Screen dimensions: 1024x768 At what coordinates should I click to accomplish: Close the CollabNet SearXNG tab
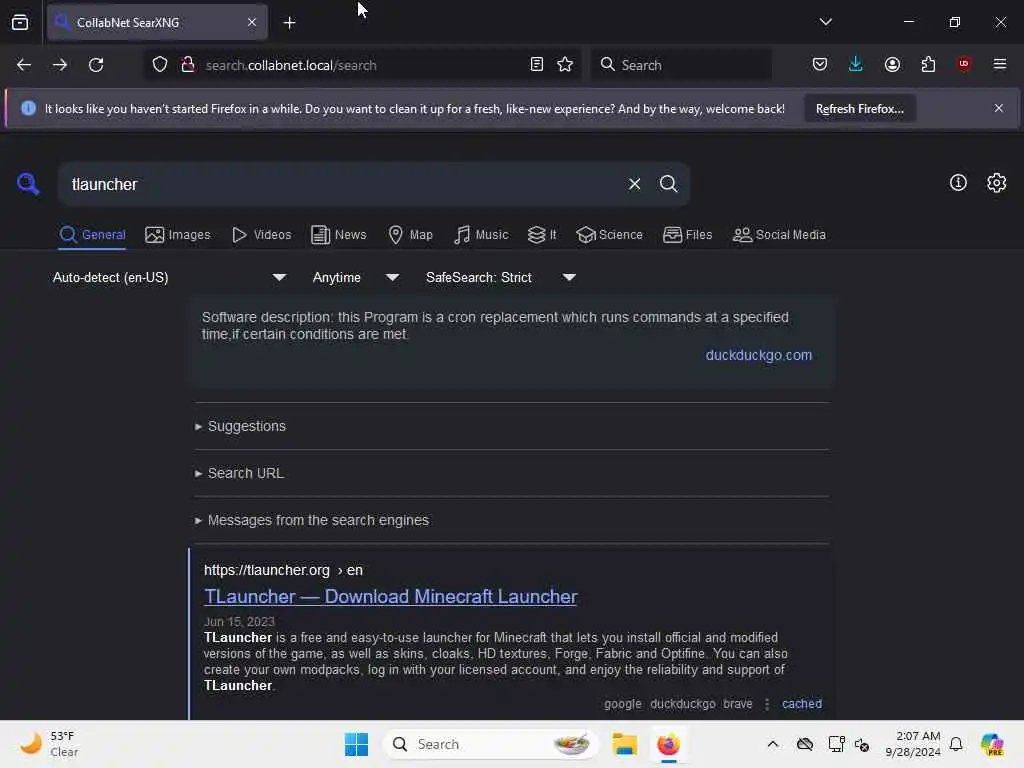click(251, 22)
